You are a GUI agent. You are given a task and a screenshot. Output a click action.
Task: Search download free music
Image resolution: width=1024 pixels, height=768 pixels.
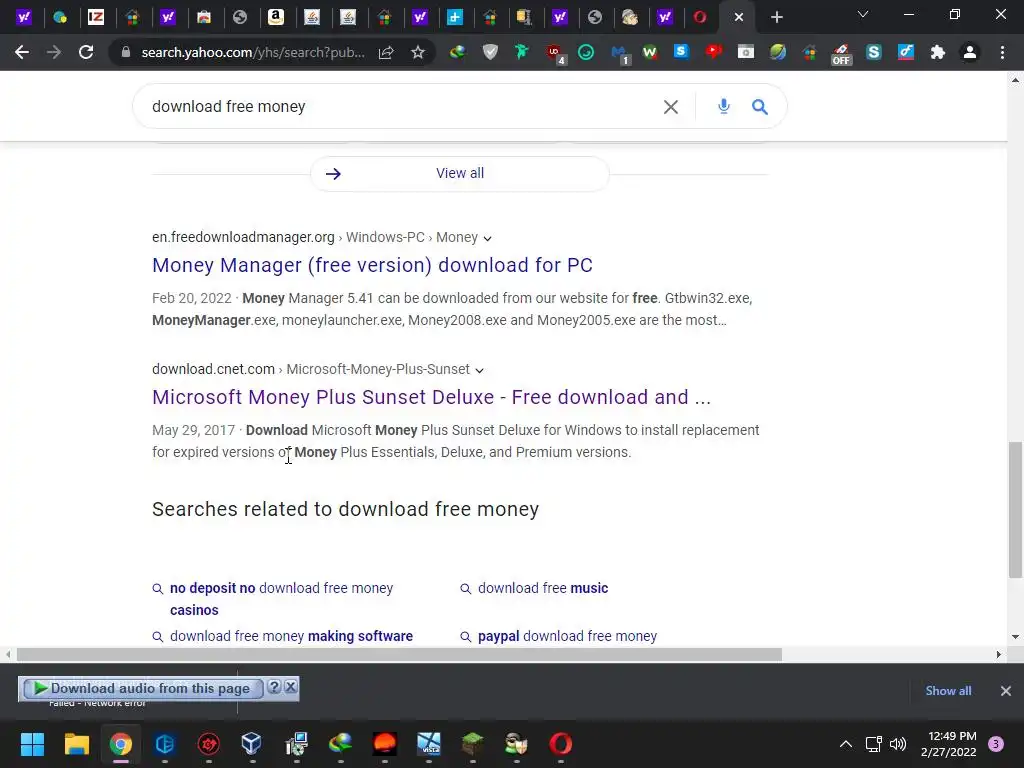tap(543, 588)
